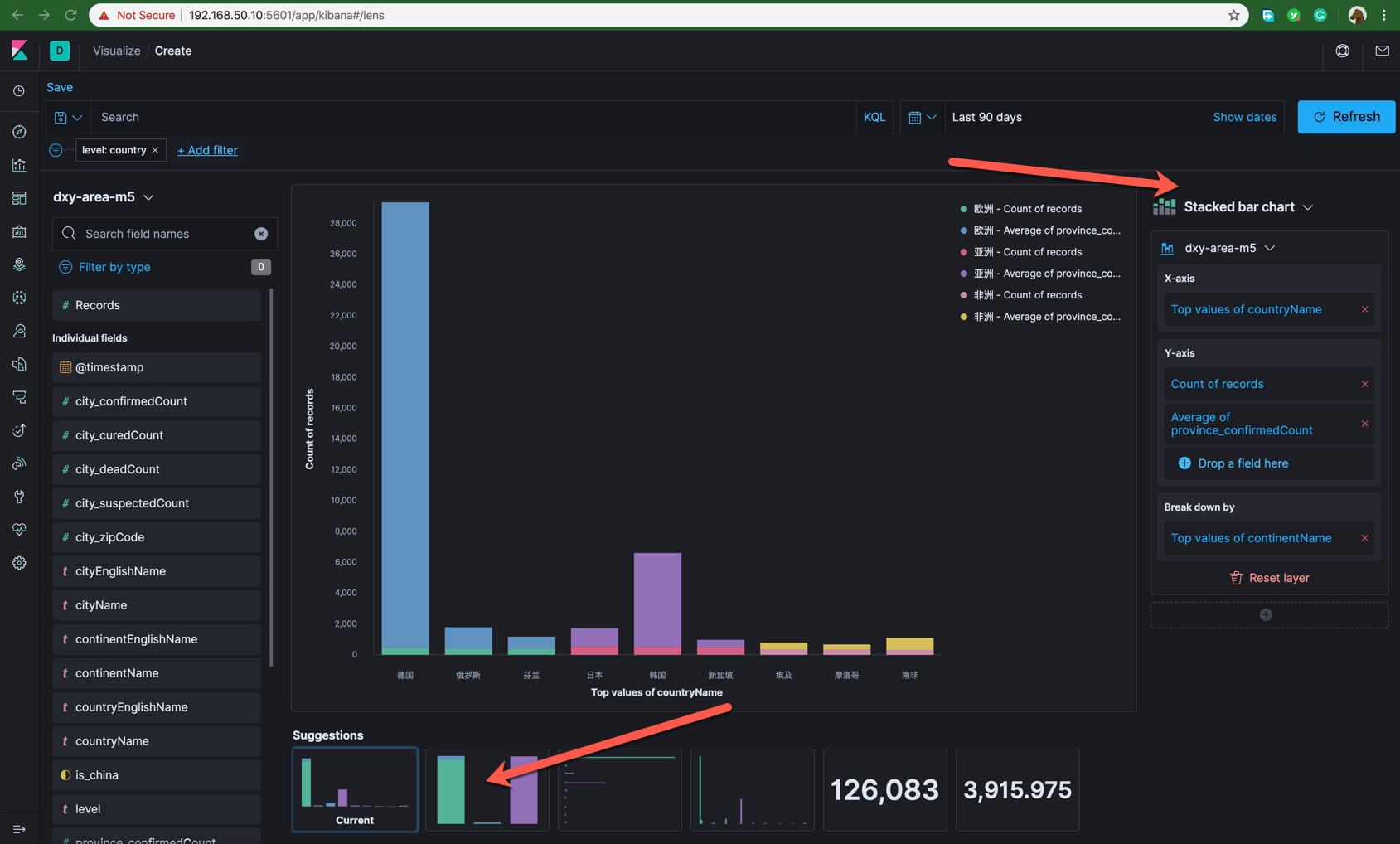Click the Save menu item
The image size is (1400, 844).
coord(60,87)
